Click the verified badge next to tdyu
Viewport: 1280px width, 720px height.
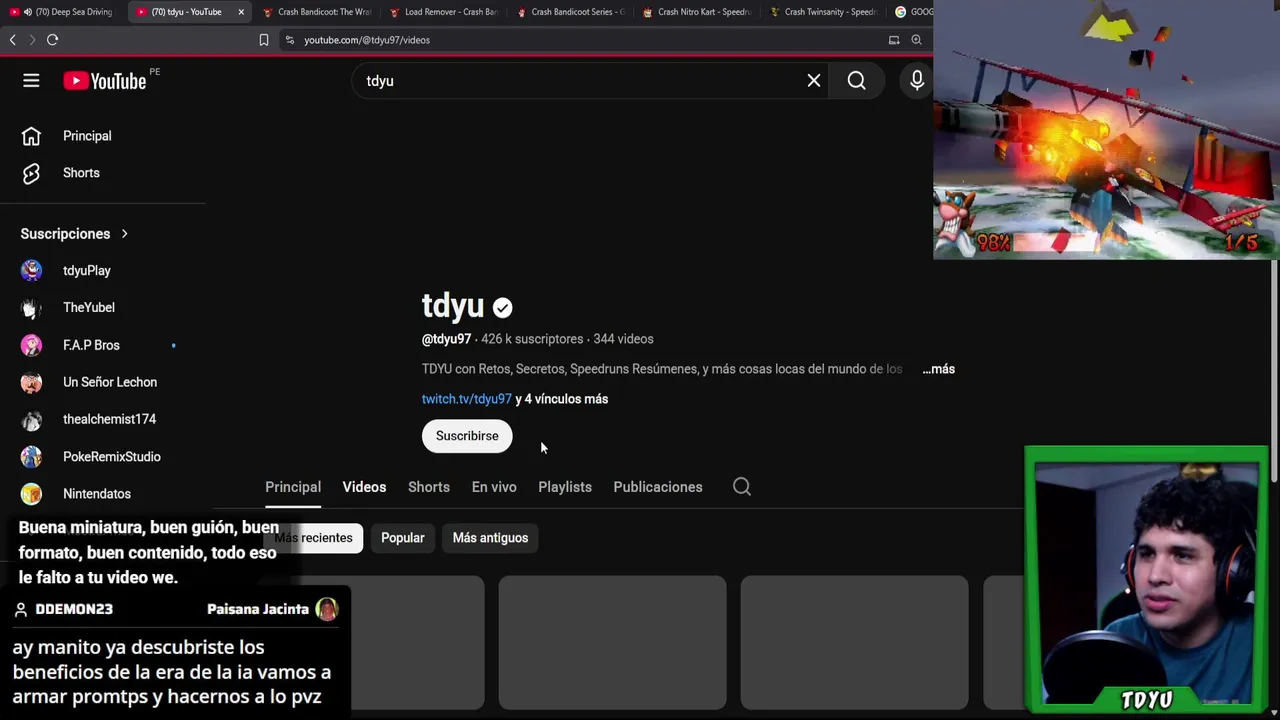(502, 308)
